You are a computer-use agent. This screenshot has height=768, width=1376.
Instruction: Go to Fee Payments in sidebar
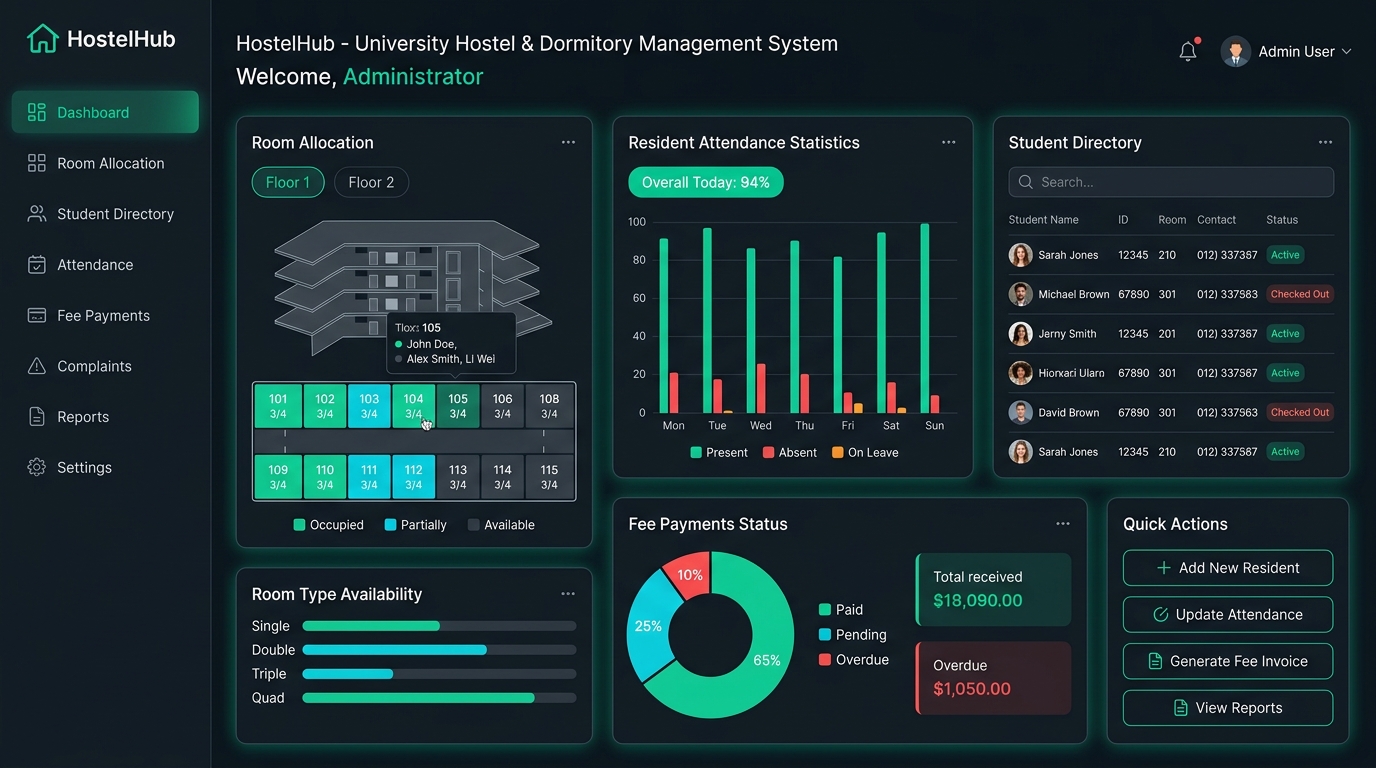(105, 315)
